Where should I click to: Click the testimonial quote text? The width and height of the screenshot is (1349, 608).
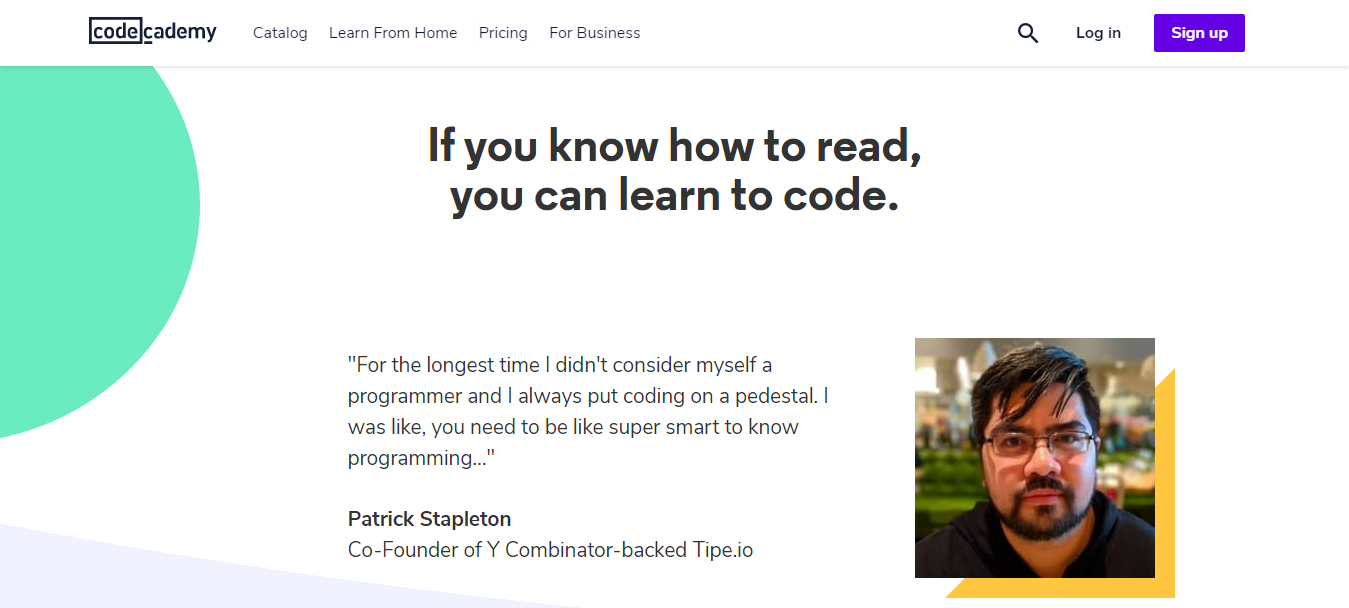[x=590, y=411]
